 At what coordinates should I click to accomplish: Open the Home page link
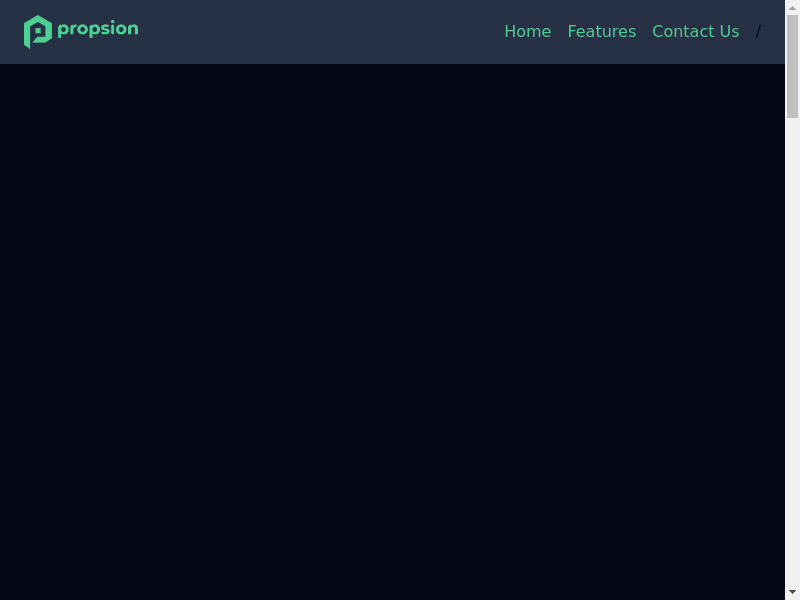527,32
